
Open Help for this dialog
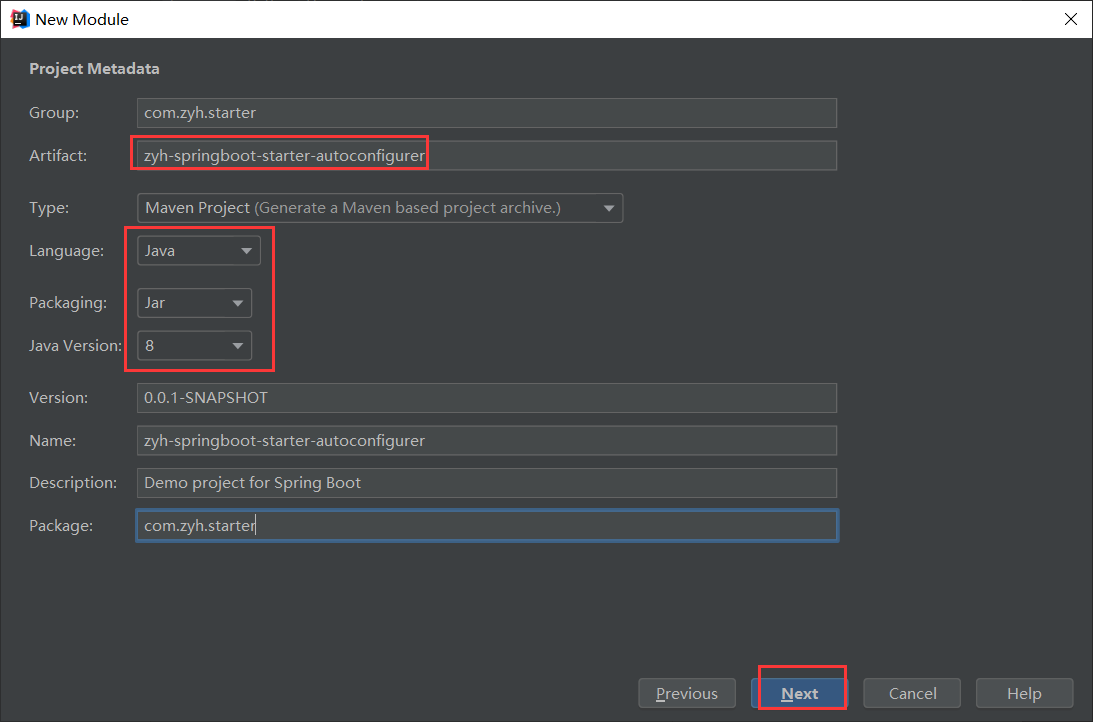click(x=1024, y=694)
